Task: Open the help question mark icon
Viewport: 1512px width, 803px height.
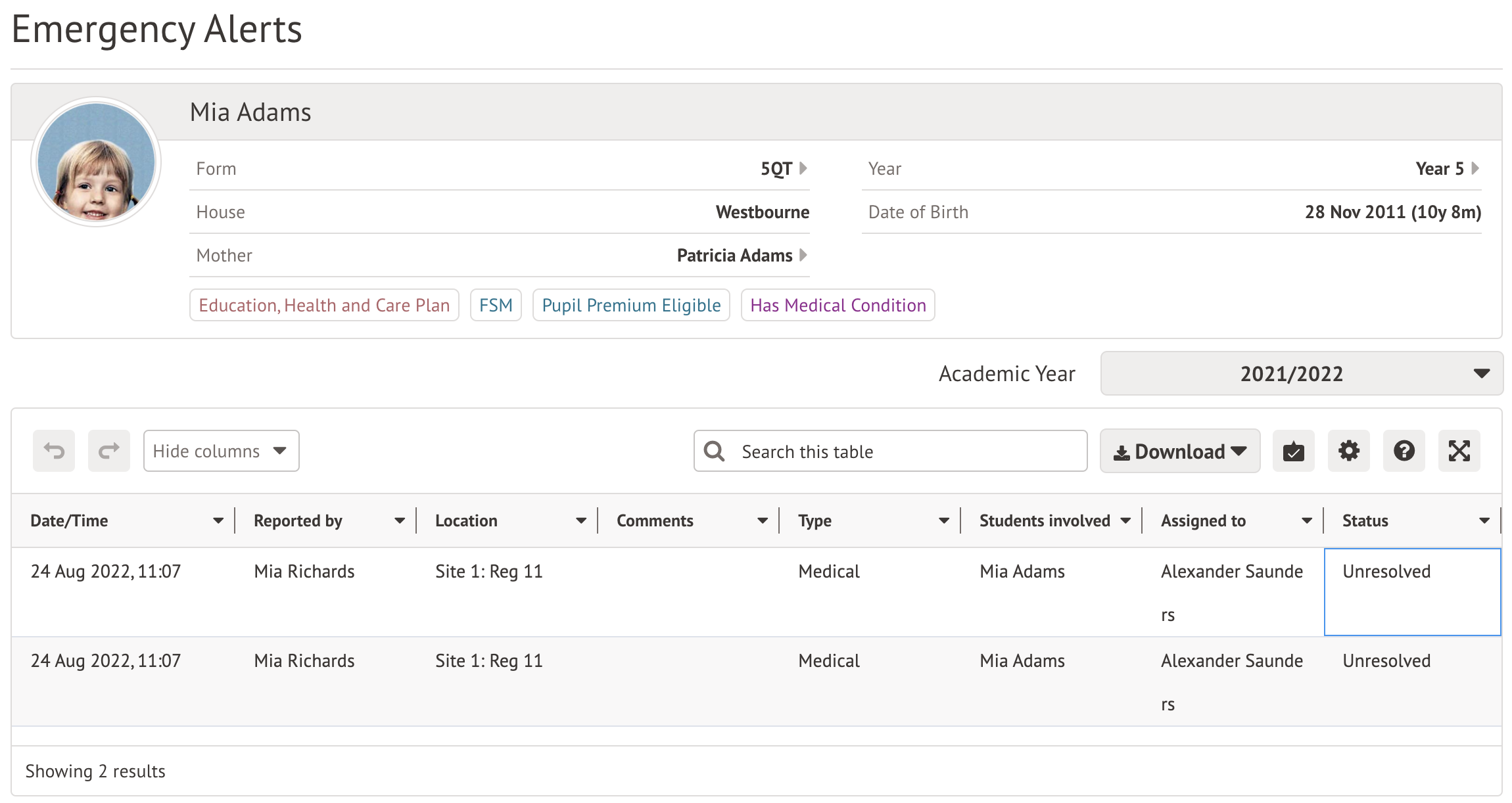Action: (1404, 451)
